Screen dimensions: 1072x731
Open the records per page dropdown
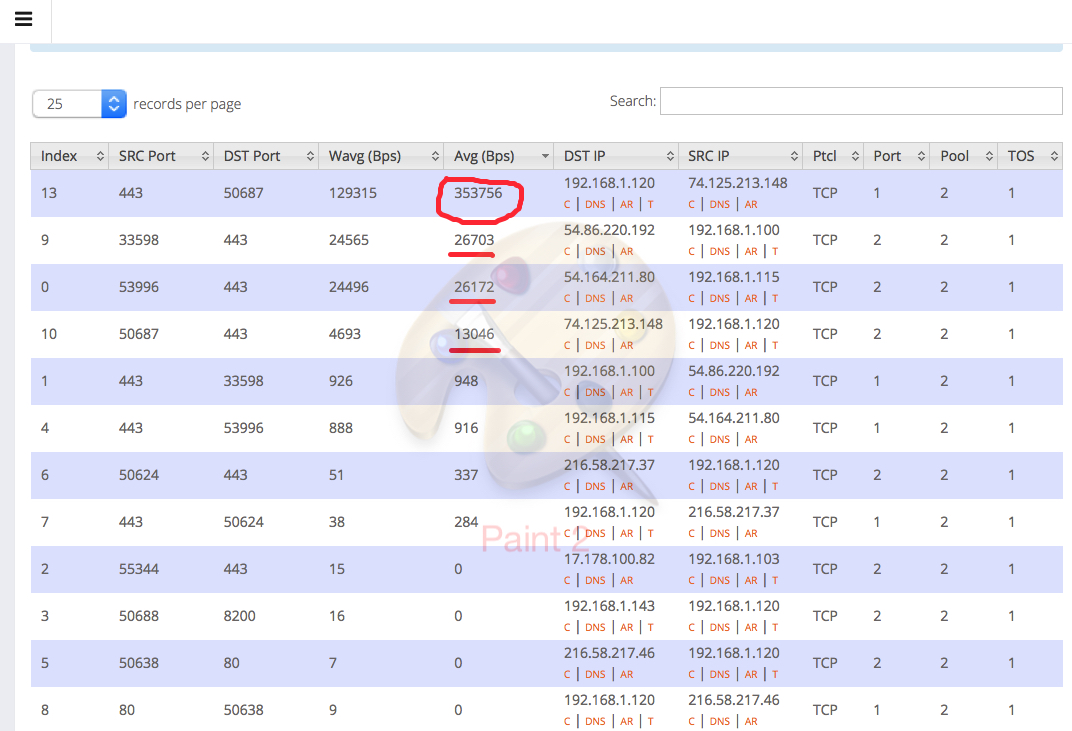79,104
